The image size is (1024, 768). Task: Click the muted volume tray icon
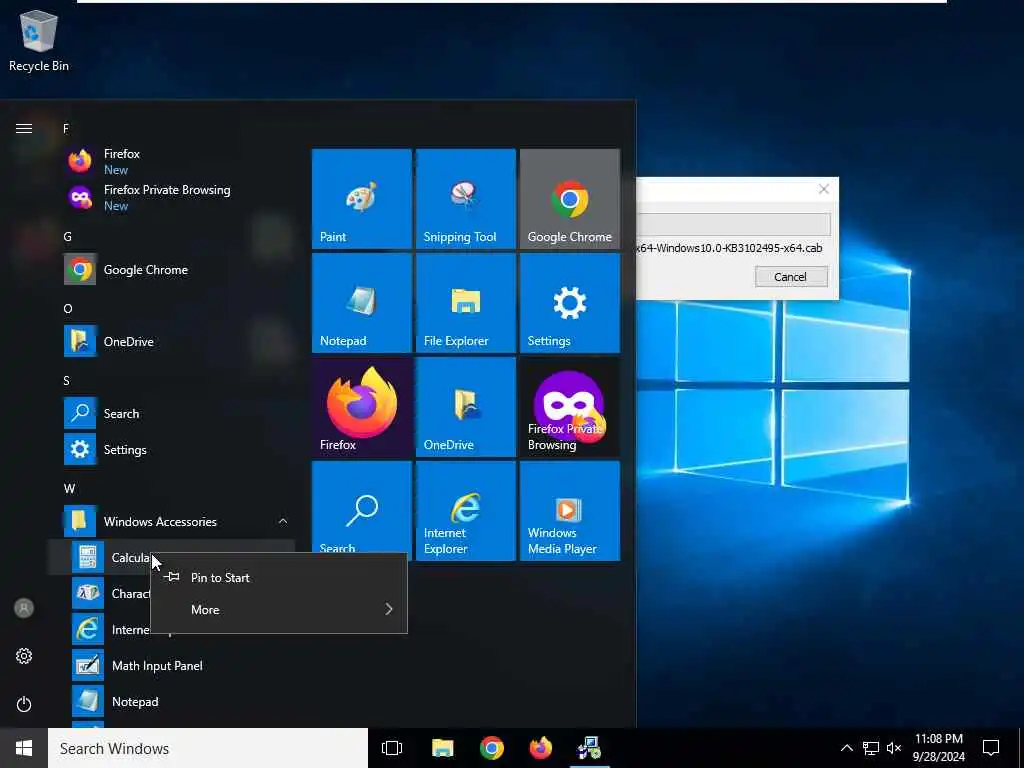[894, 748]
